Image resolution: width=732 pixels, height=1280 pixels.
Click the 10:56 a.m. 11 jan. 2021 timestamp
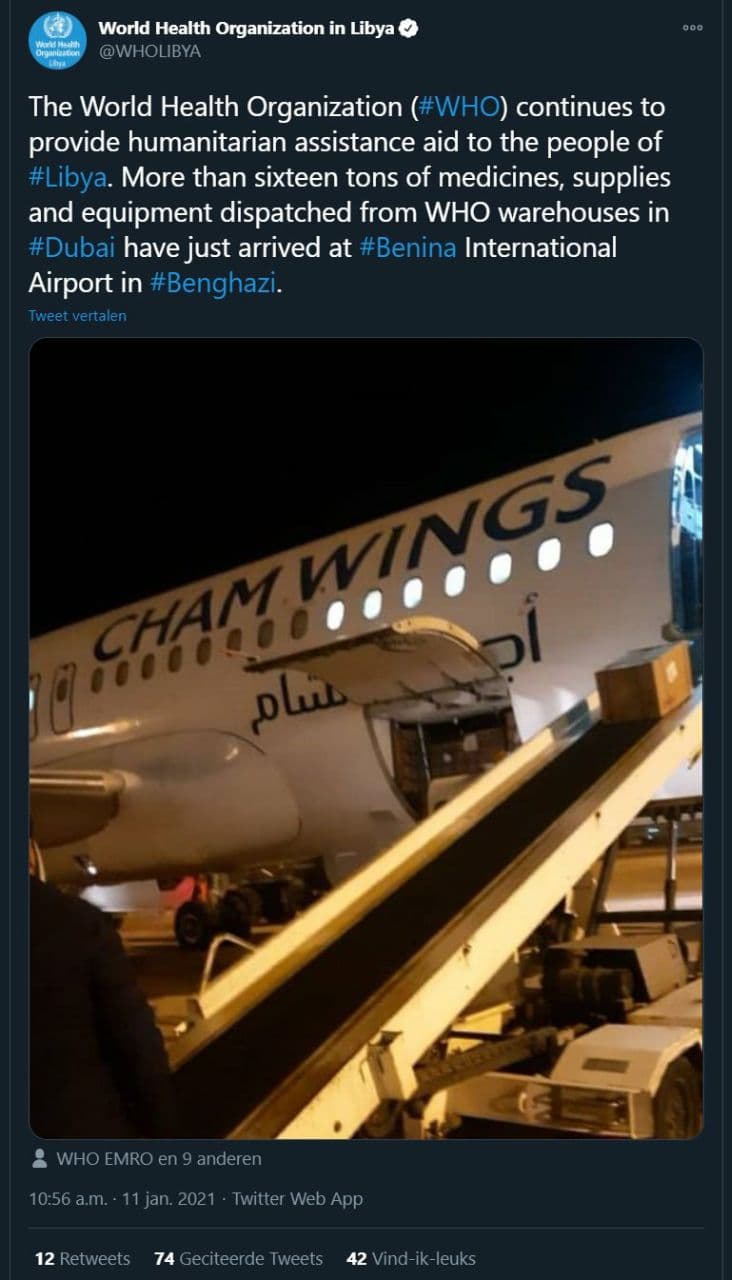click(x=123, y=1198)
